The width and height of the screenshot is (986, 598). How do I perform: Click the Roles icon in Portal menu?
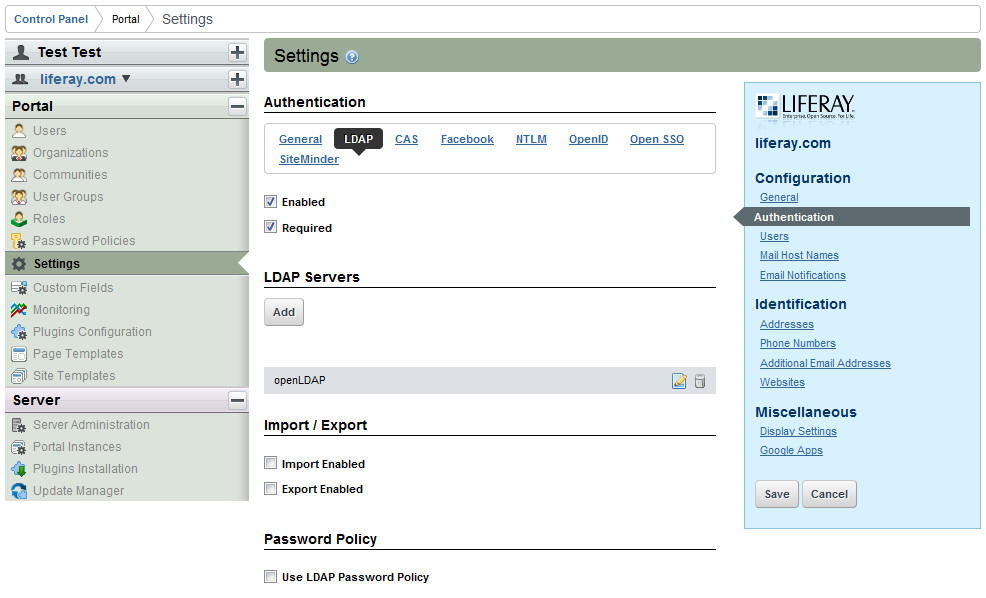pyautogui.click(x=18, y=219)
